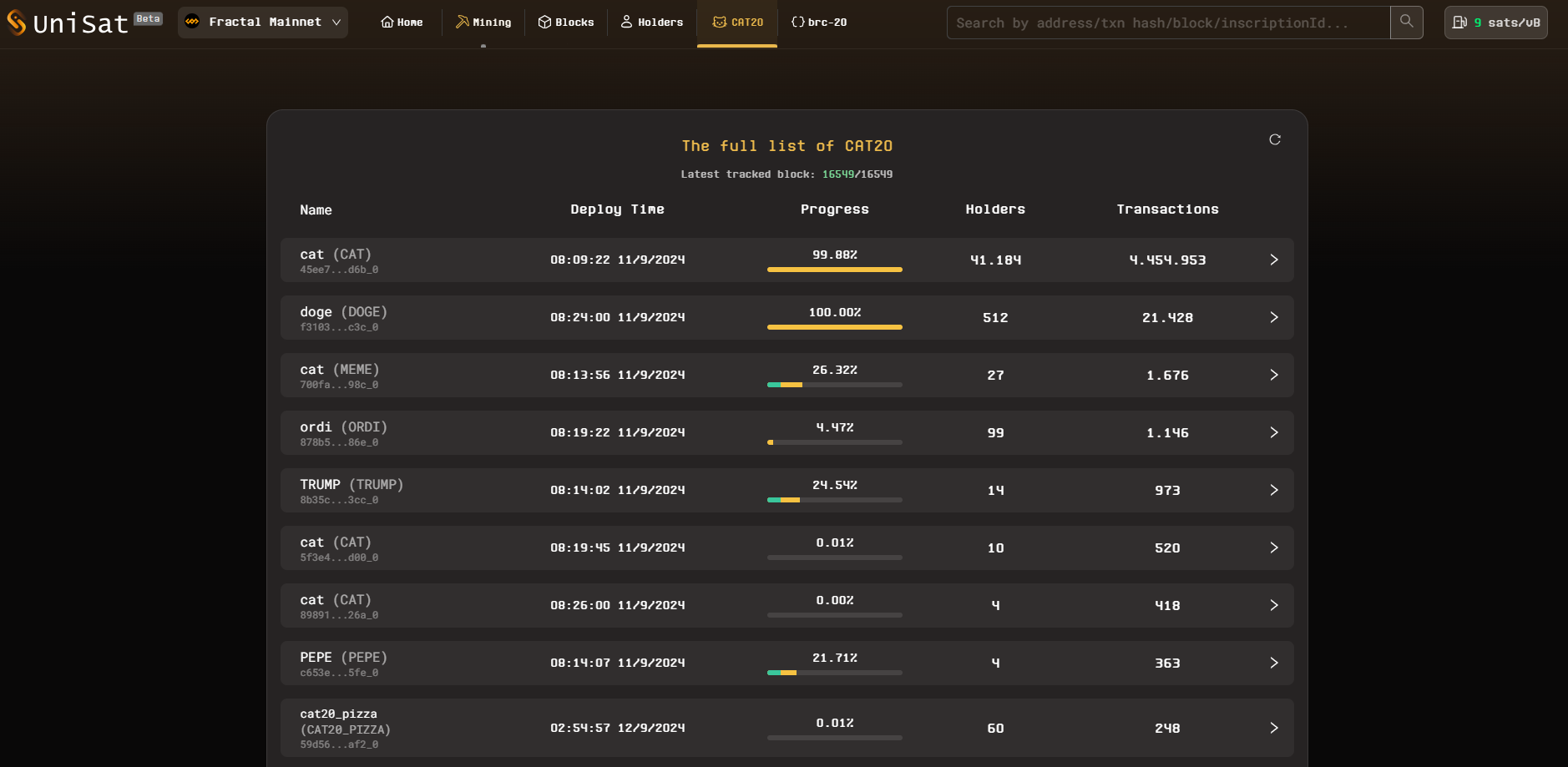Click the doge 100.00% progress bar

835,327
